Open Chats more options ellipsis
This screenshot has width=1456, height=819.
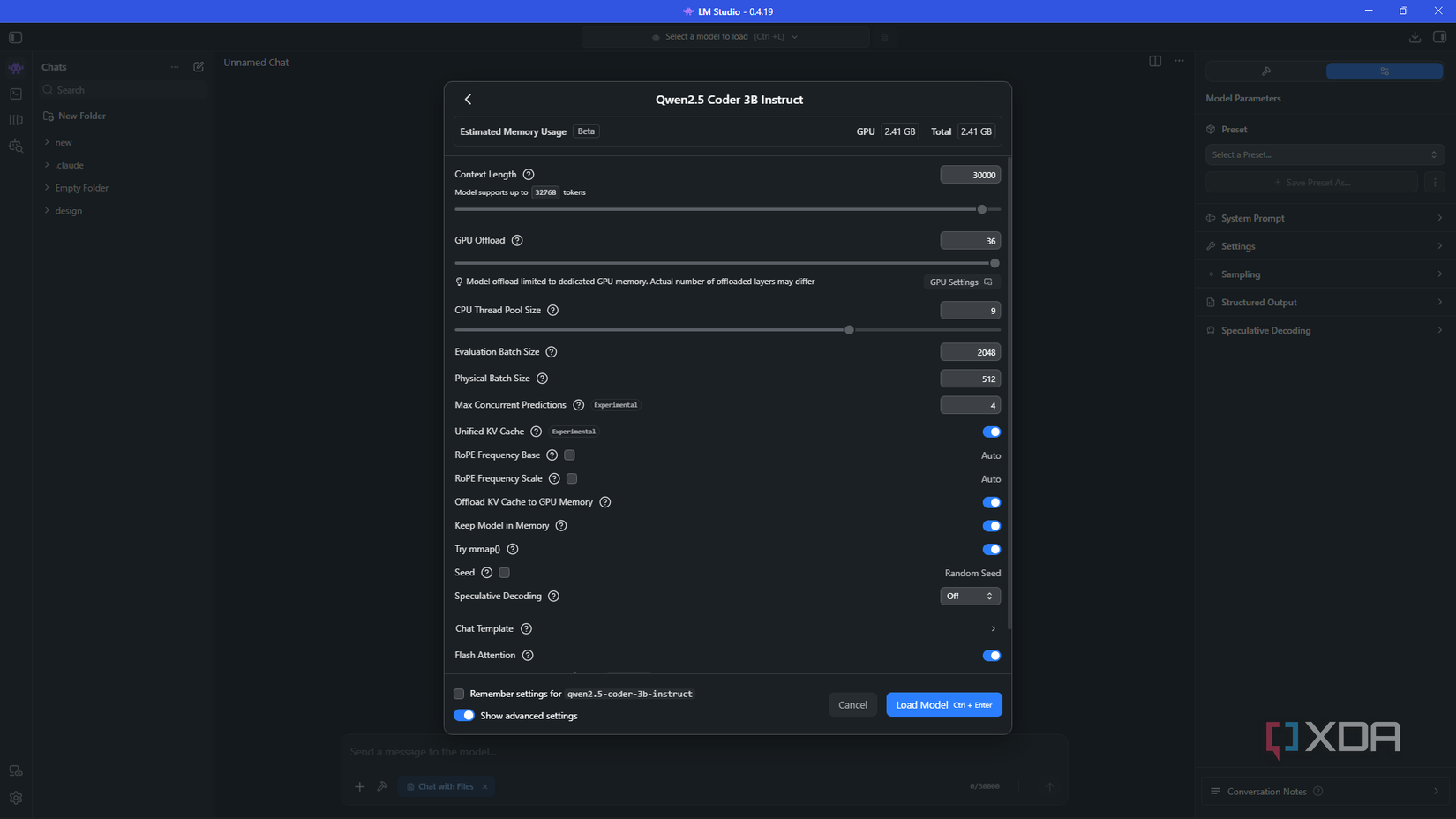[x=175, y=67]
